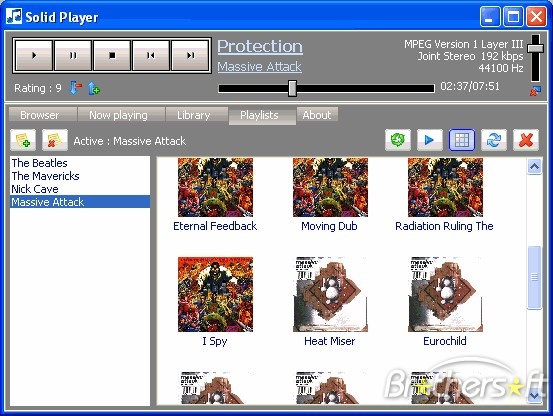Click the Play button in transport controls
The image size is (553, 416).
click(x=34, y=55)
